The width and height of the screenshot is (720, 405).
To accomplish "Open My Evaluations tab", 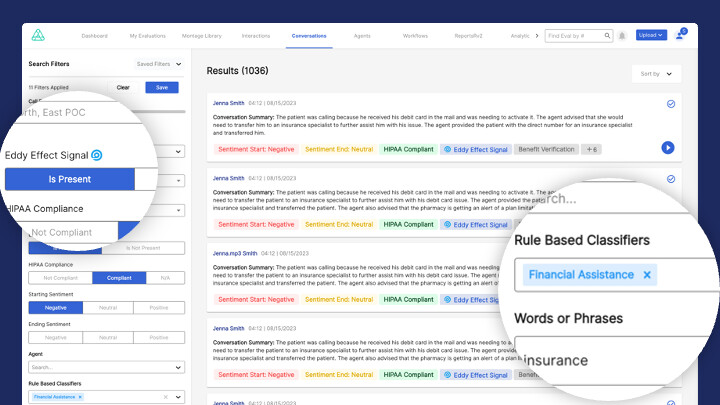I will coord(147,36).
